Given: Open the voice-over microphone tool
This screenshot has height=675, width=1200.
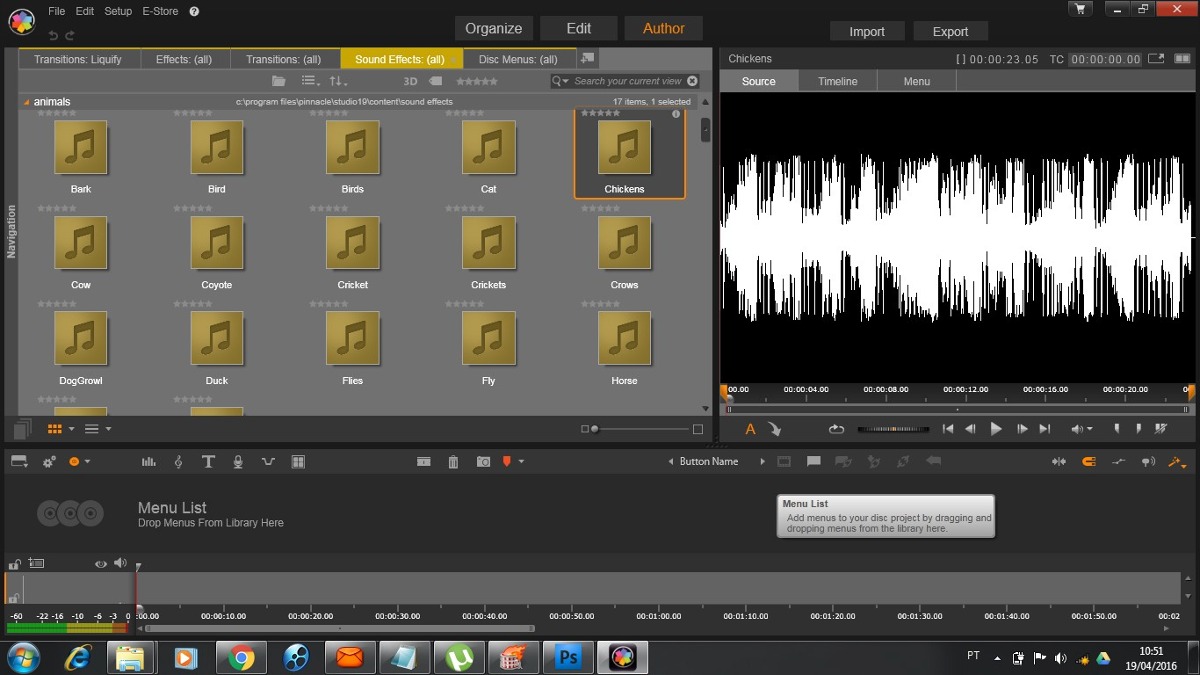Looking at the screenshot, I should point(238,461).
